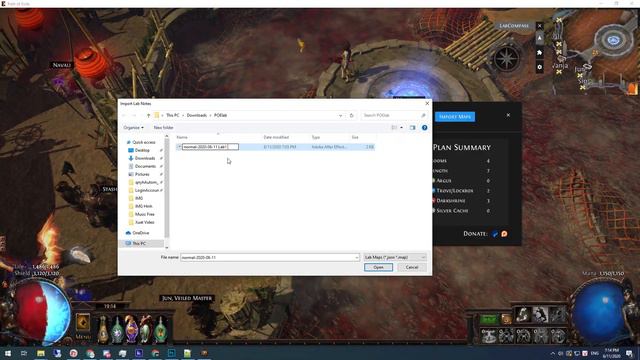Viewport: 640px width, 360px height.
Task: Show hidden system tray icons
Action: [553, 353]
